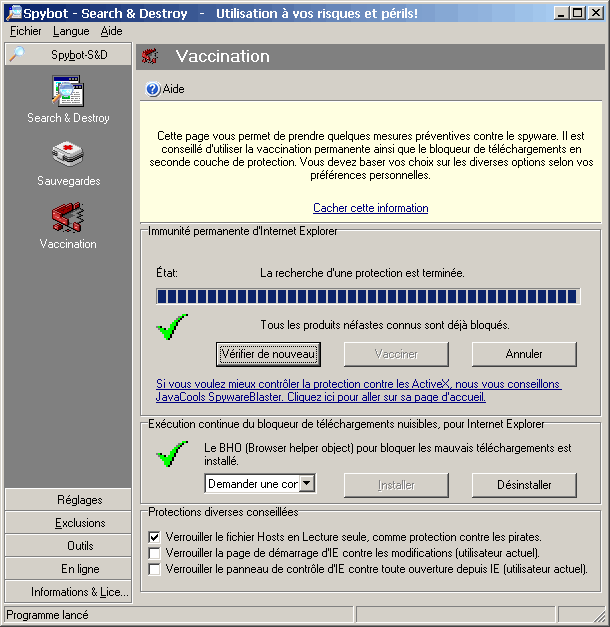Image resolution: width=610 pixels, height=627 pixels.
Task: Click 'La recherche d'une protection est terminée' text
Action: point(362,273)
